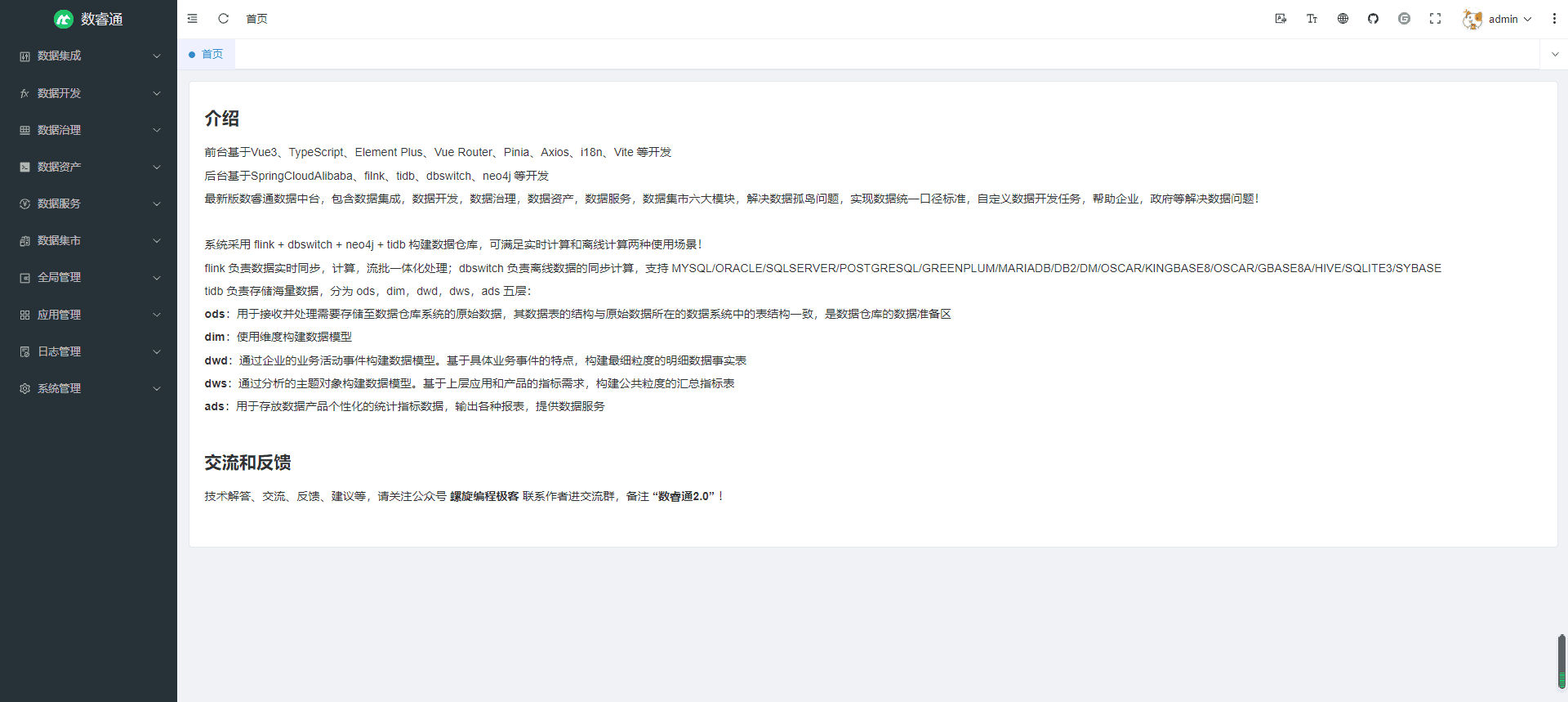Refresh the page with the reload icon

[x=223, y=19]
